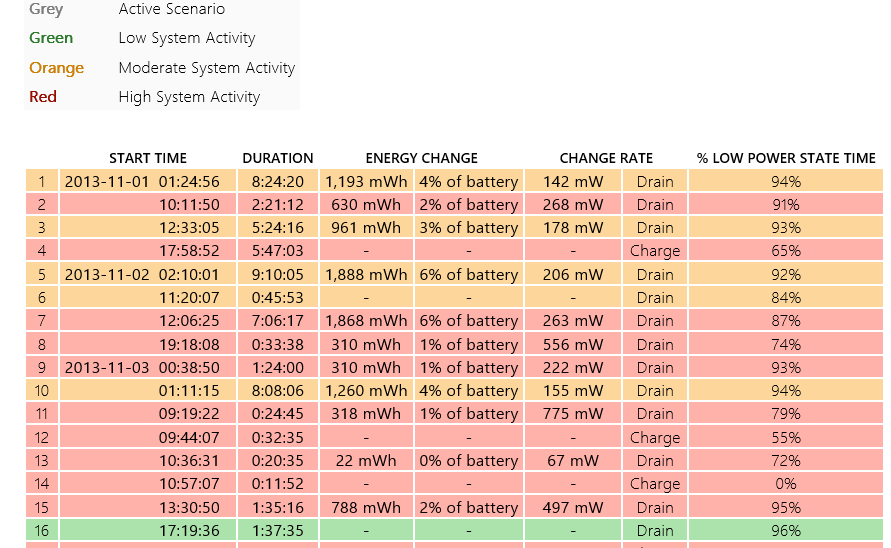Click 'Low System Activity' legend text

(186, 38)
